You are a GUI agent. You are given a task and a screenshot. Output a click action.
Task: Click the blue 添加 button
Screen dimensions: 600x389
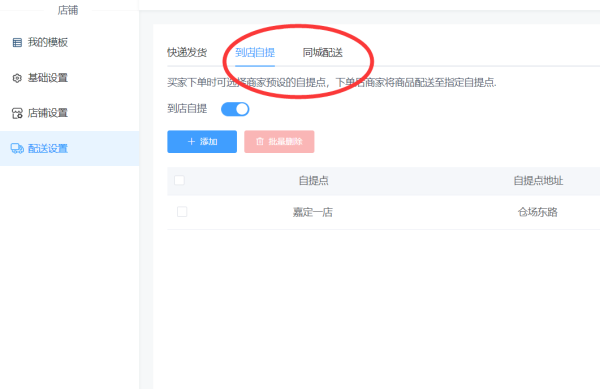coord(202,142)
